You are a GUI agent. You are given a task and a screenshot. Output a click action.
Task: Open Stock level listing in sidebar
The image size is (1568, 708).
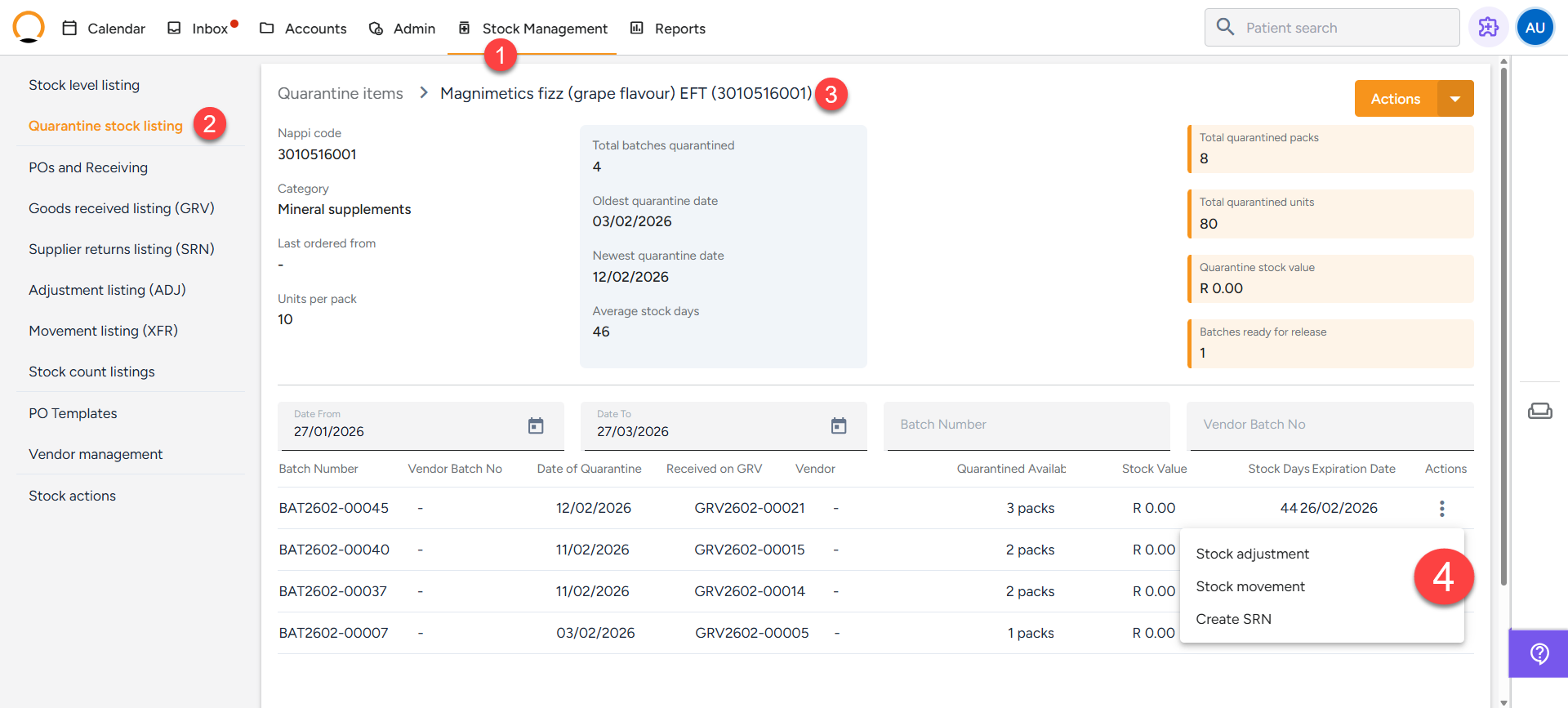tap(84, 85)
